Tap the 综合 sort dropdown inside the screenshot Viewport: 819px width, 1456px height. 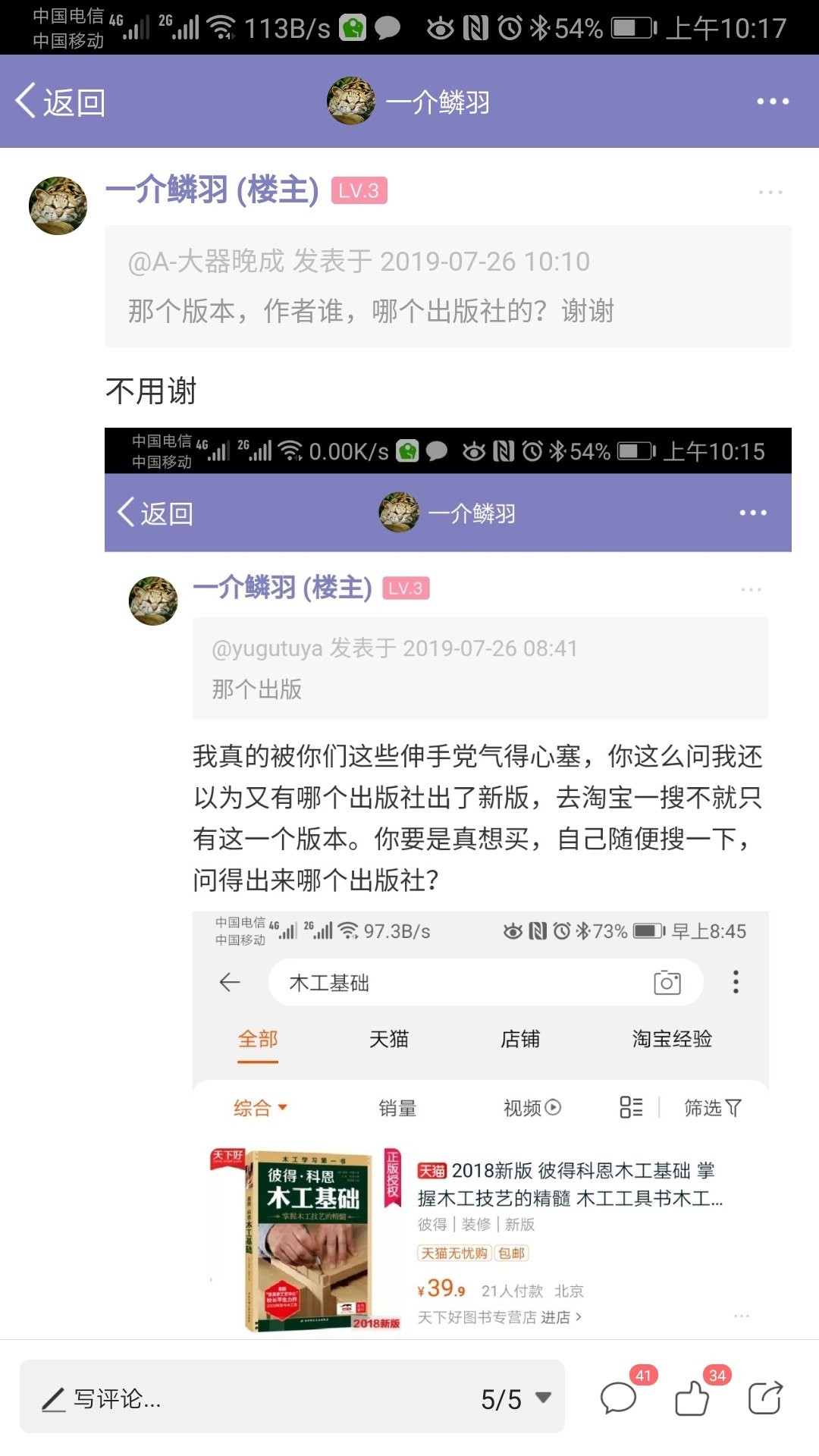click(x=260, y=1108)
